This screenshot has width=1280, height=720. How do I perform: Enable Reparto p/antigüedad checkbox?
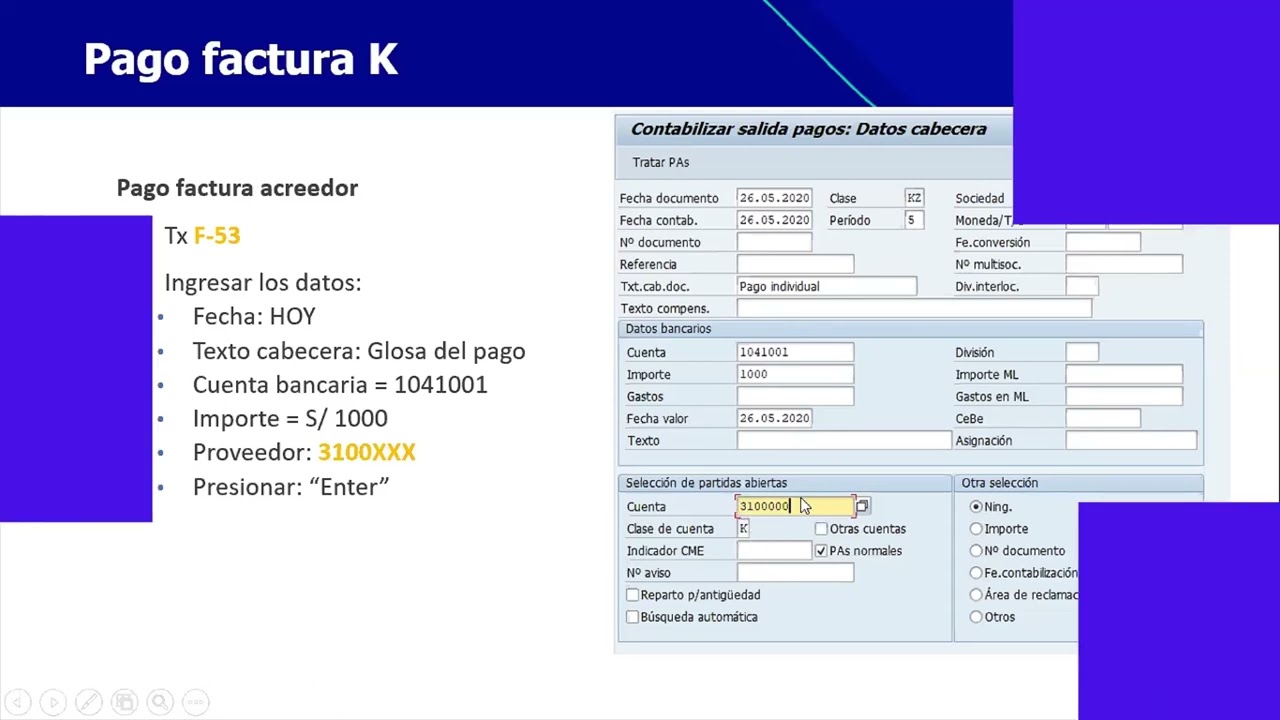pyautogui.click(x=632, y=595)
